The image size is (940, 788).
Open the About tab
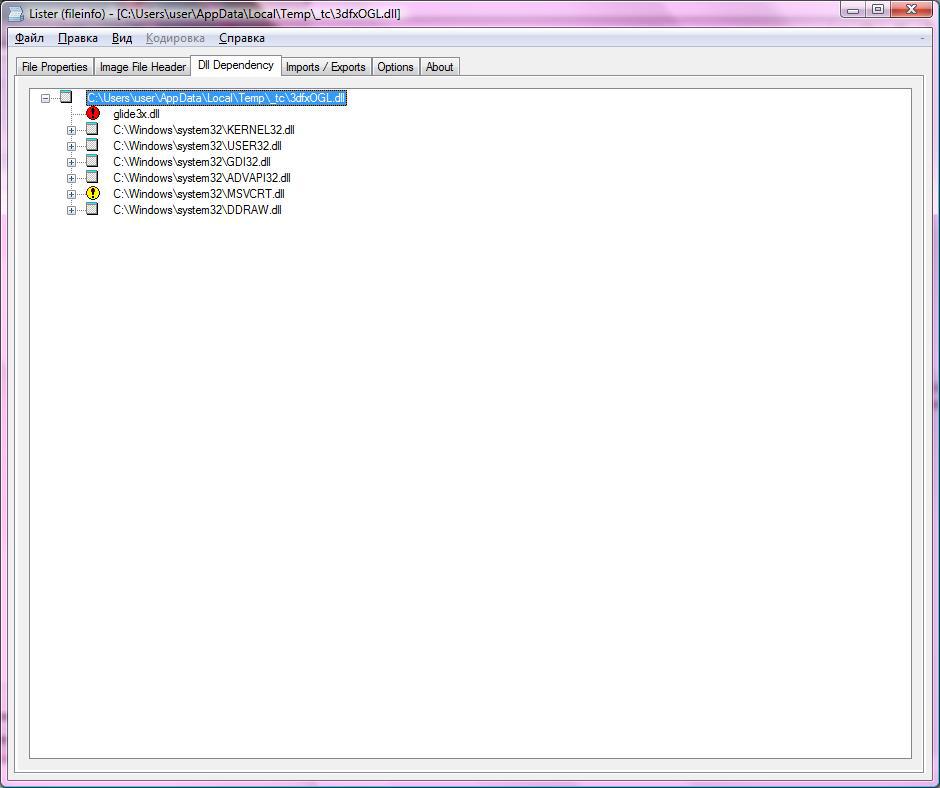[x=439, y=67]
